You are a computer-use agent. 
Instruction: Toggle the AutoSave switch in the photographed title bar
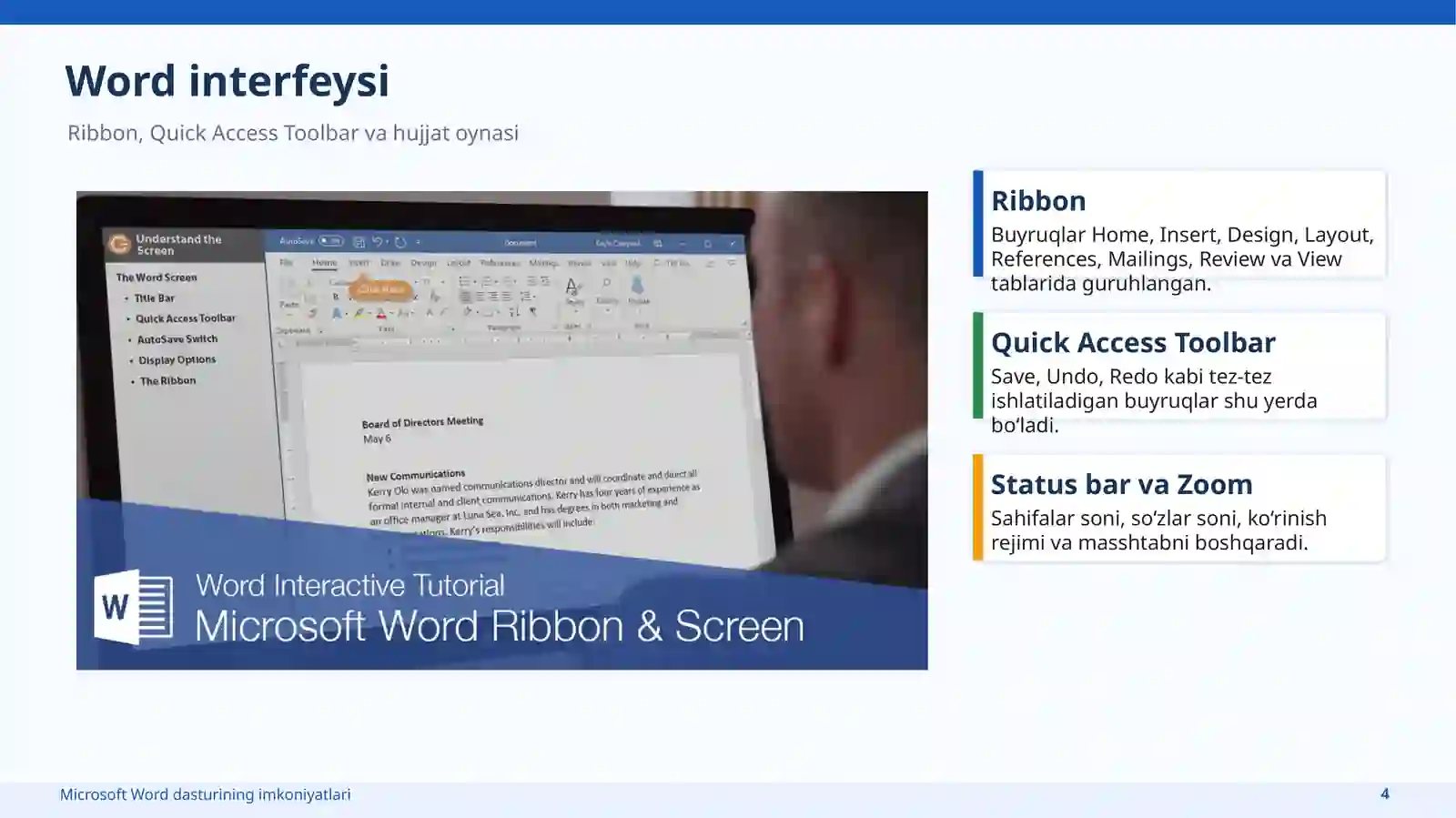pyautogui.click(x=330, y=241)
